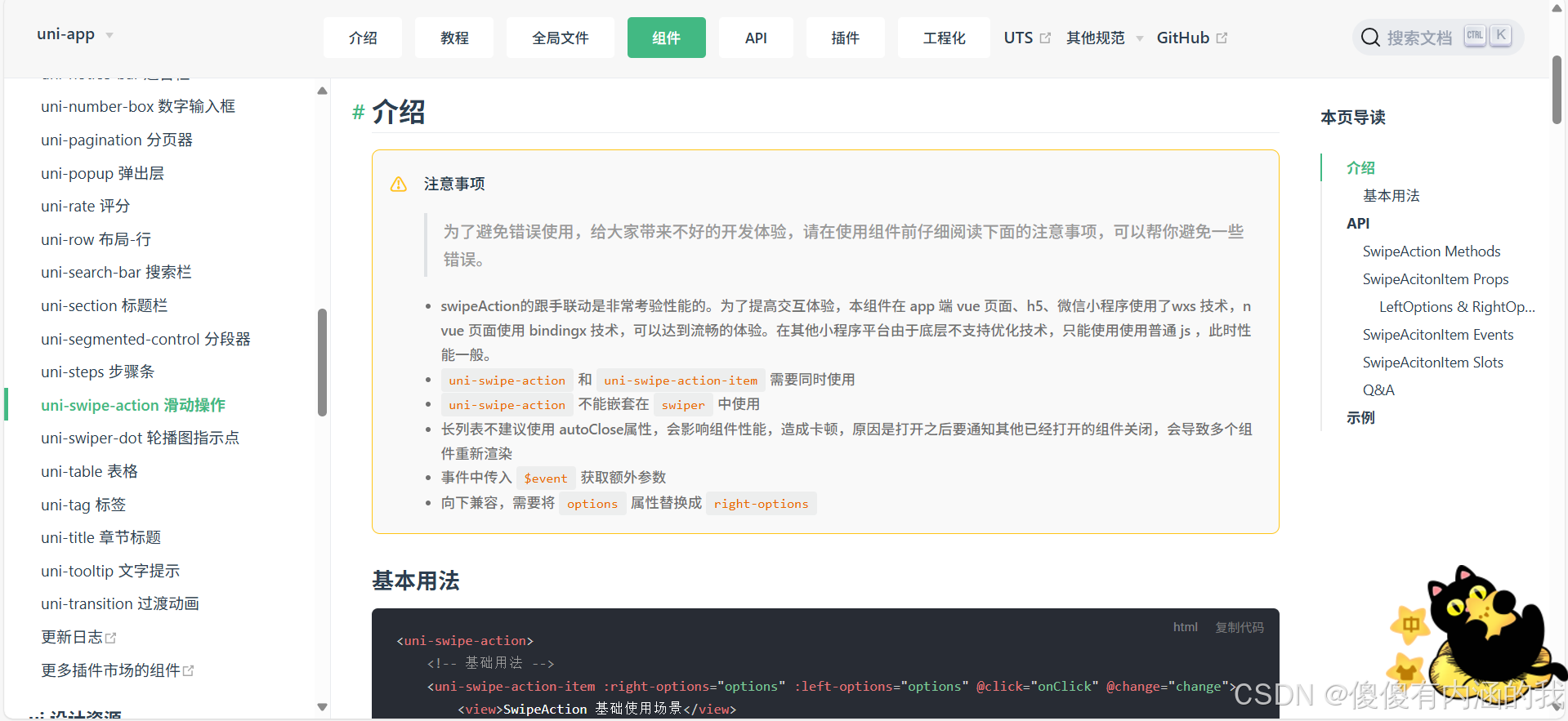The image size is (1568, 721).
Task: Jump to SwipeAcitonItem Slots in outline
Action: pyautogui.click(x=1432, y=363)
